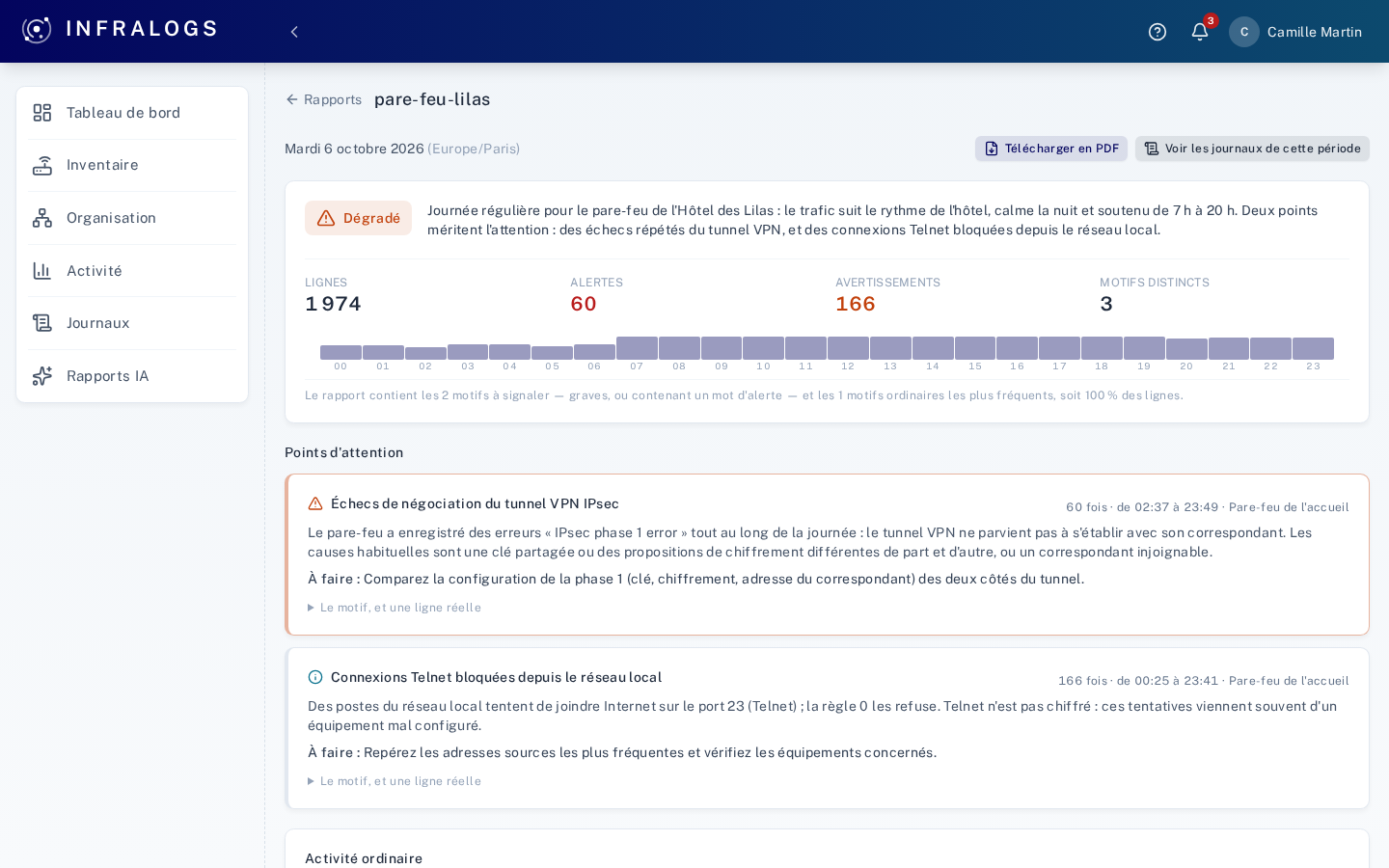Open the help question mark icon
Viewport: 1389px width, 868px height.
pyautogui.click(x=1157, y=32)
